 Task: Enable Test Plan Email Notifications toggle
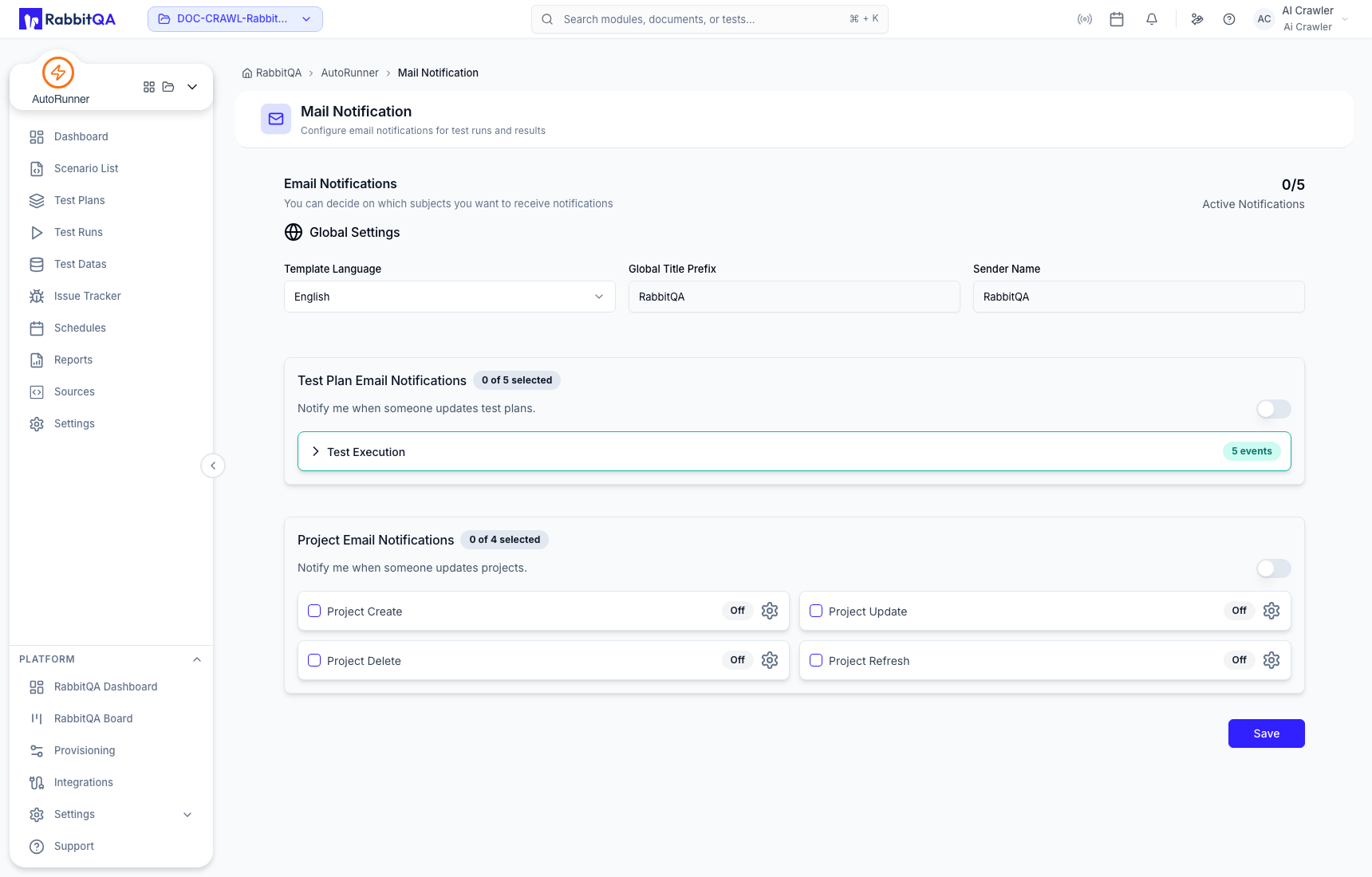point(1274,409)
